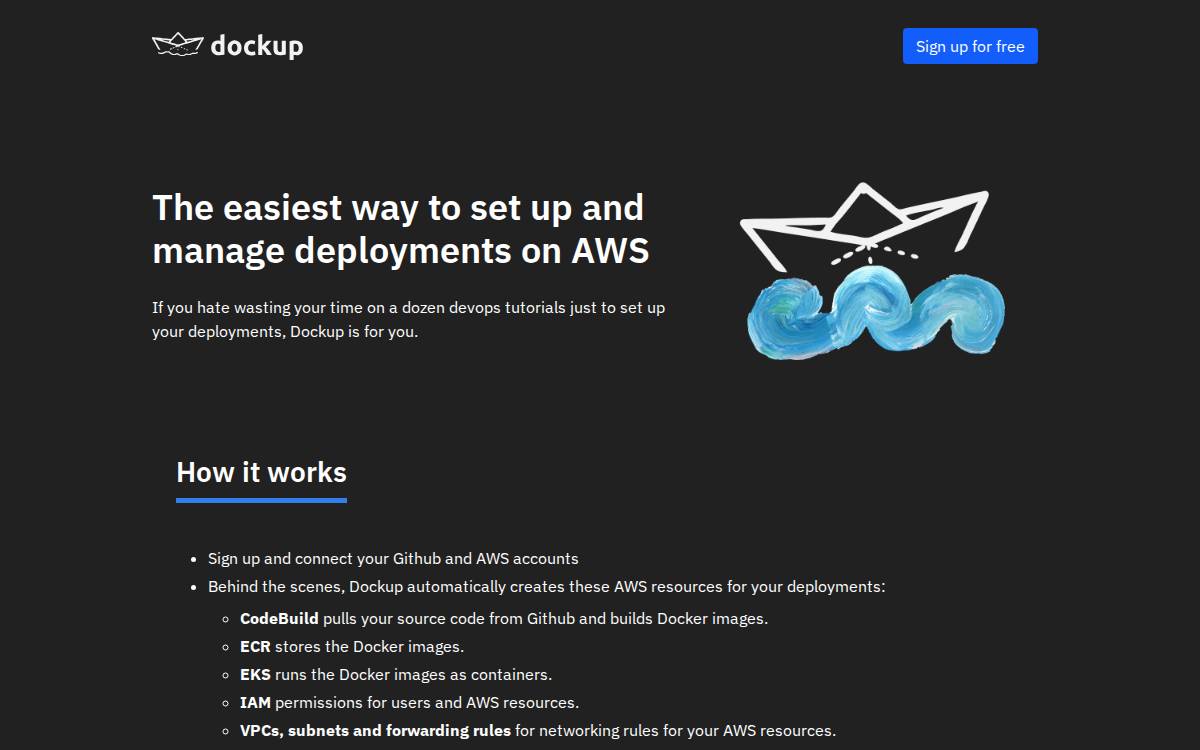Image resolution: width=1200 pixels, height=750 pixels.
Task: Click the paper boat on waves illustration
Action: (x=872, y=270)
